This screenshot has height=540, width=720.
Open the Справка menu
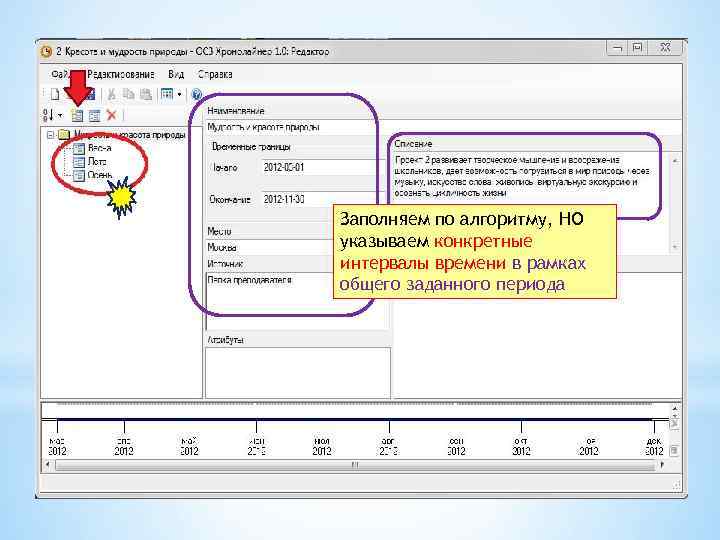click(x=215, y=74)
